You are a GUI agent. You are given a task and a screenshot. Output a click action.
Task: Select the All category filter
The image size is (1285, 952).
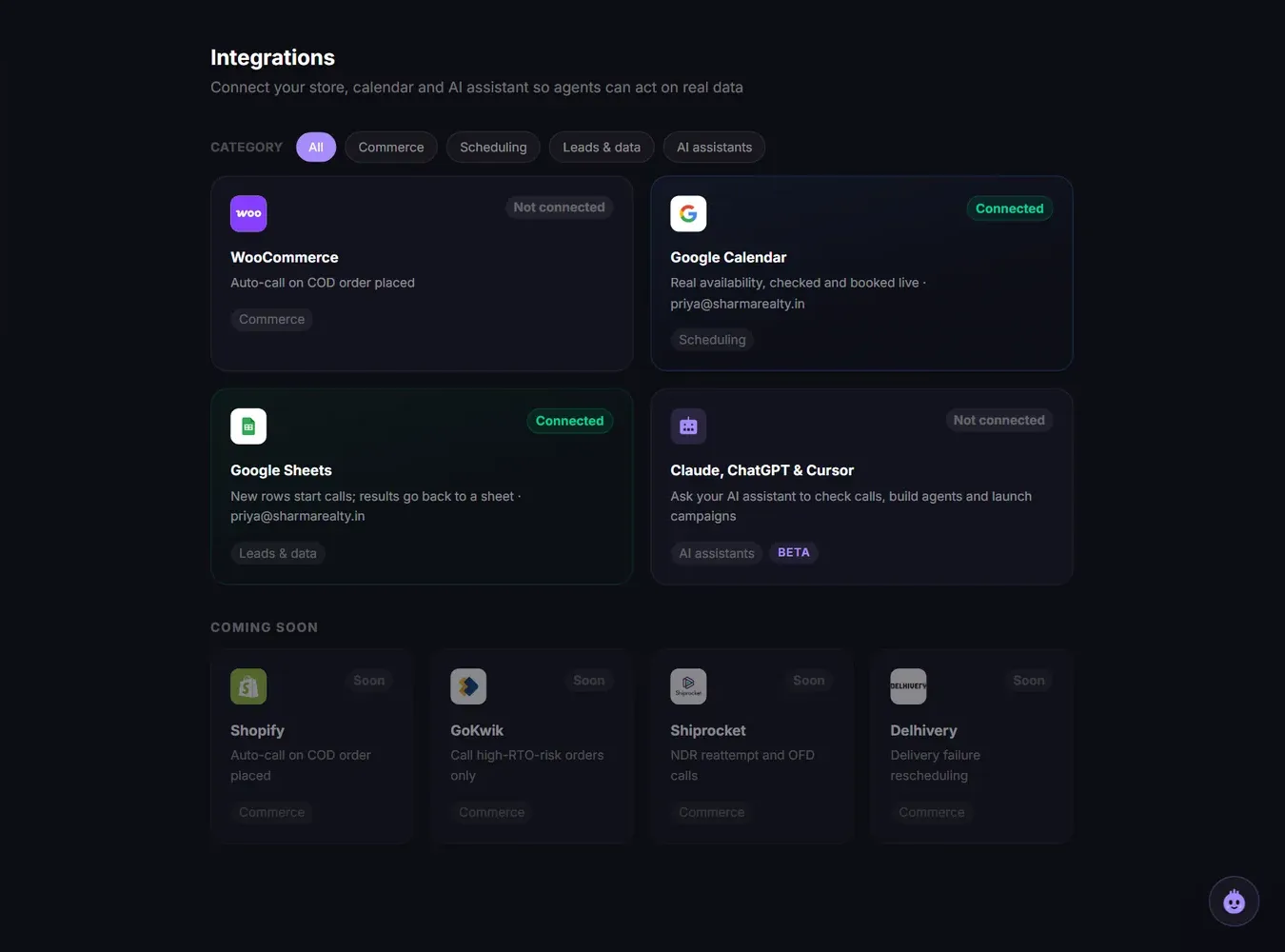pos(316,147)
